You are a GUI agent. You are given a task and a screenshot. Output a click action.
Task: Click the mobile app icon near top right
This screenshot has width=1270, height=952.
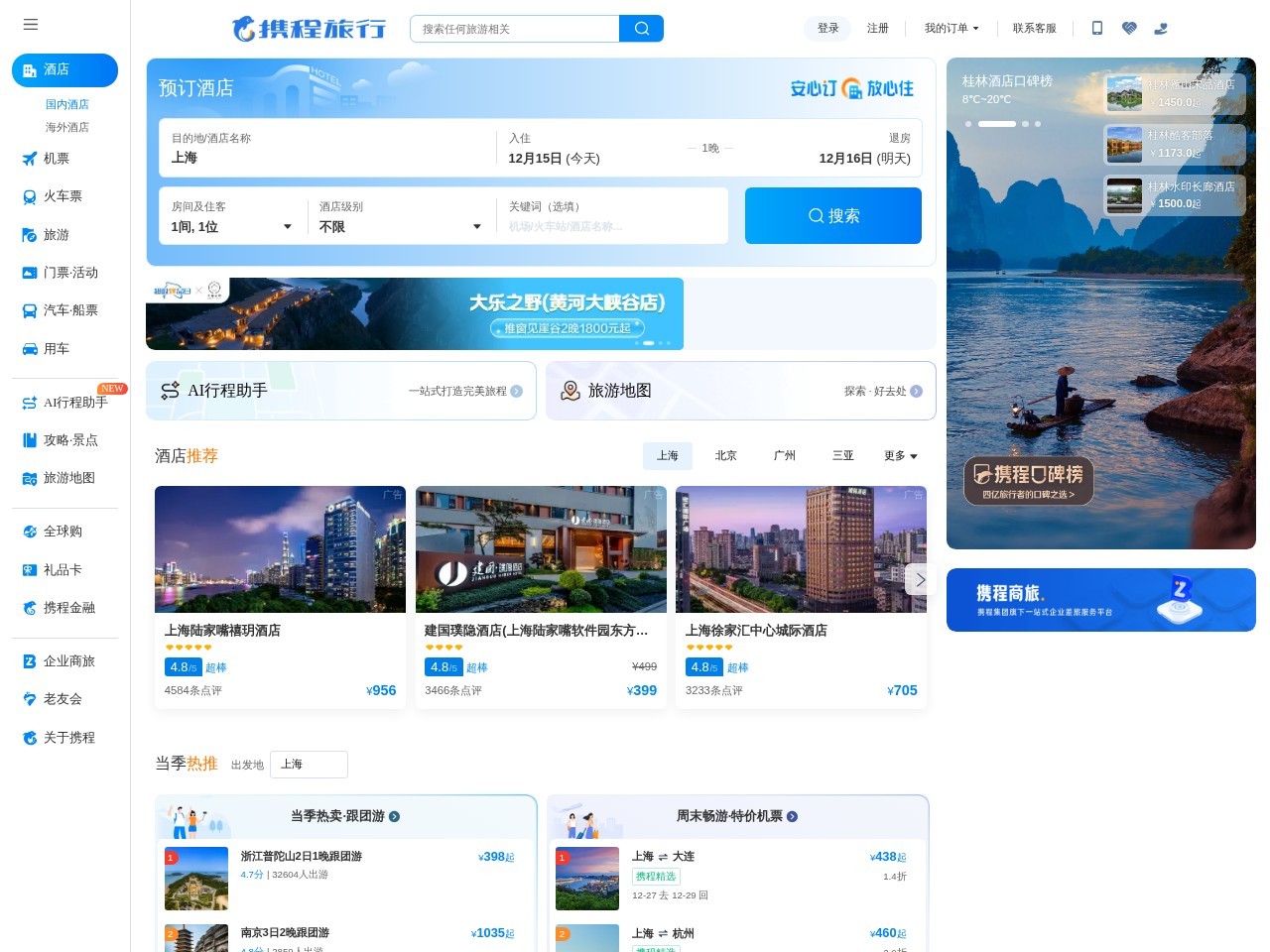(x=1097, y=29)
